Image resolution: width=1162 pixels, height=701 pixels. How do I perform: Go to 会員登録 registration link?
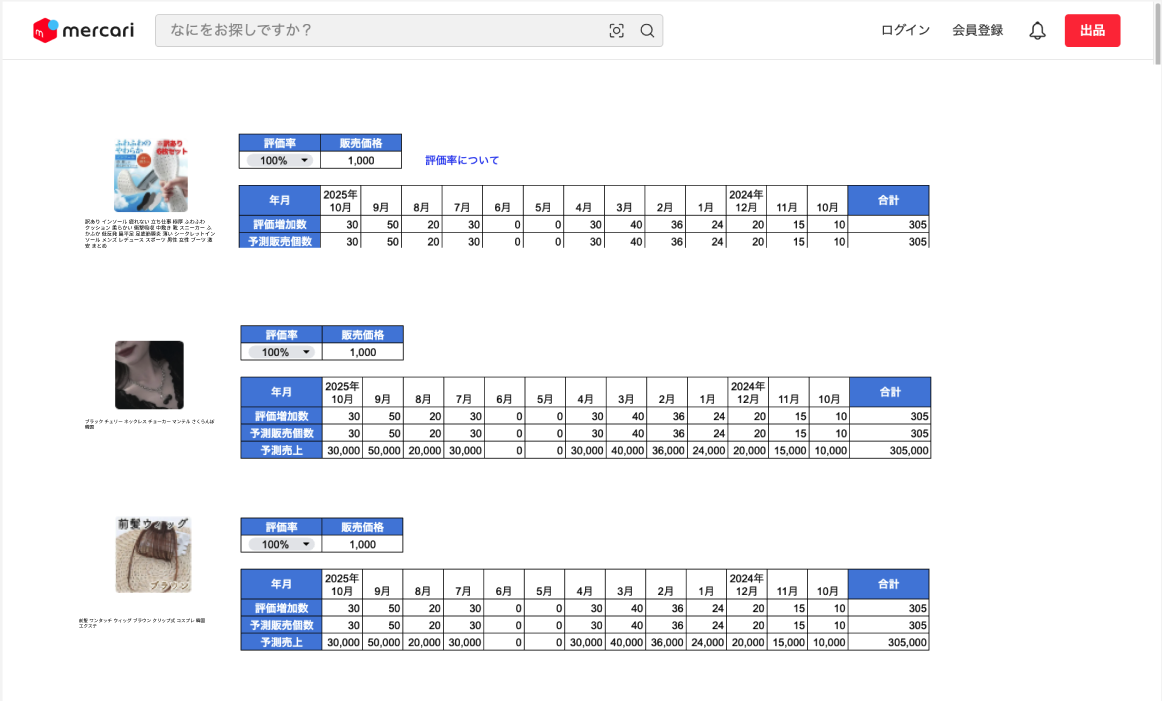coord(977,31)
